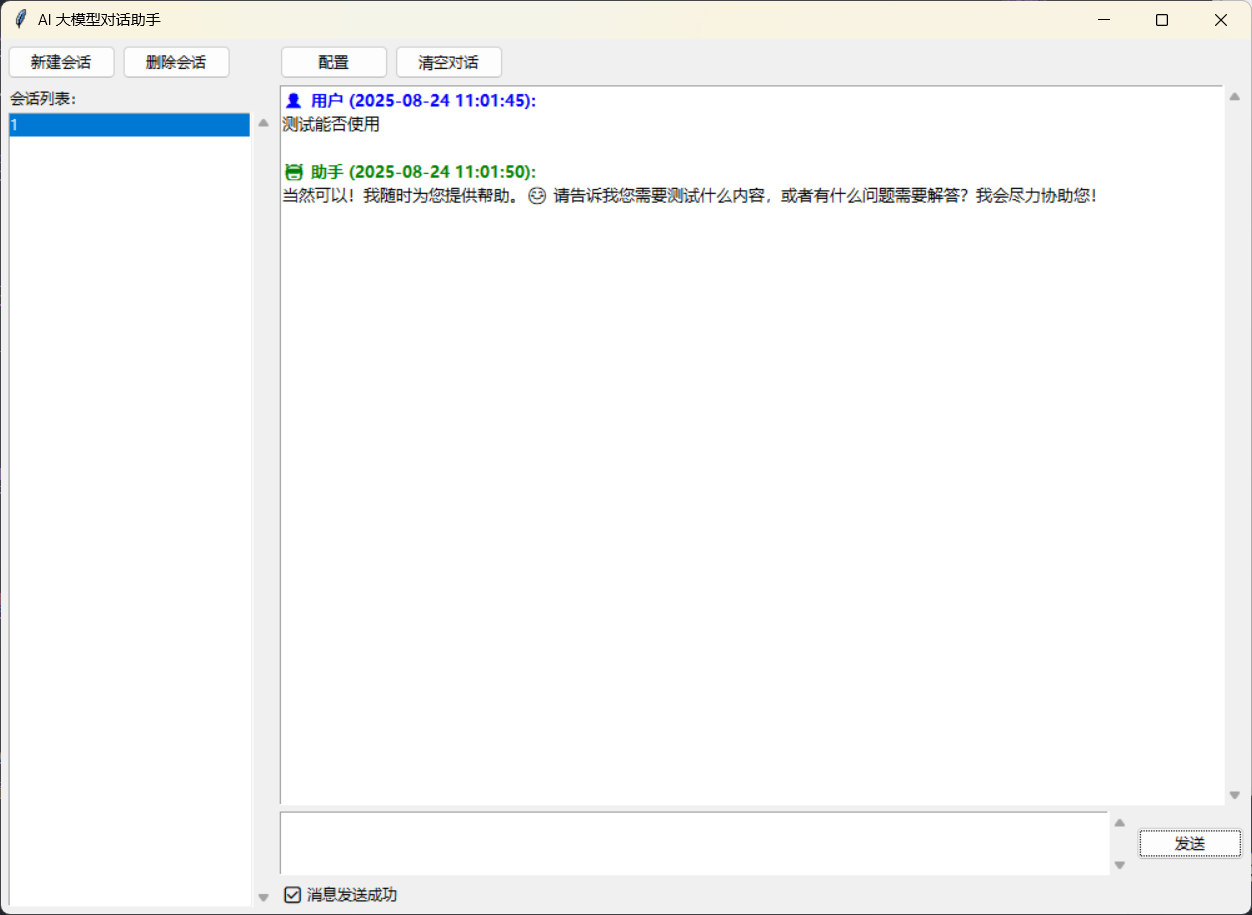Open the 配置 settings dialog
The height and width of the screenshot is (915, 1252).
click(333, 62)
